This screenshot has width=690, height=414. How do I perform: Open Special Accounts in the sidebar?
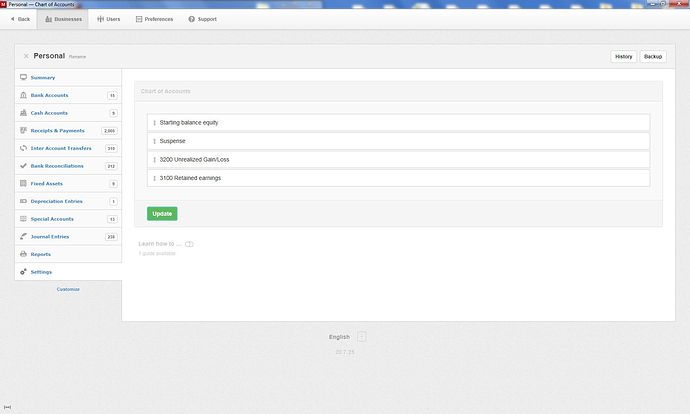[68, 219]
